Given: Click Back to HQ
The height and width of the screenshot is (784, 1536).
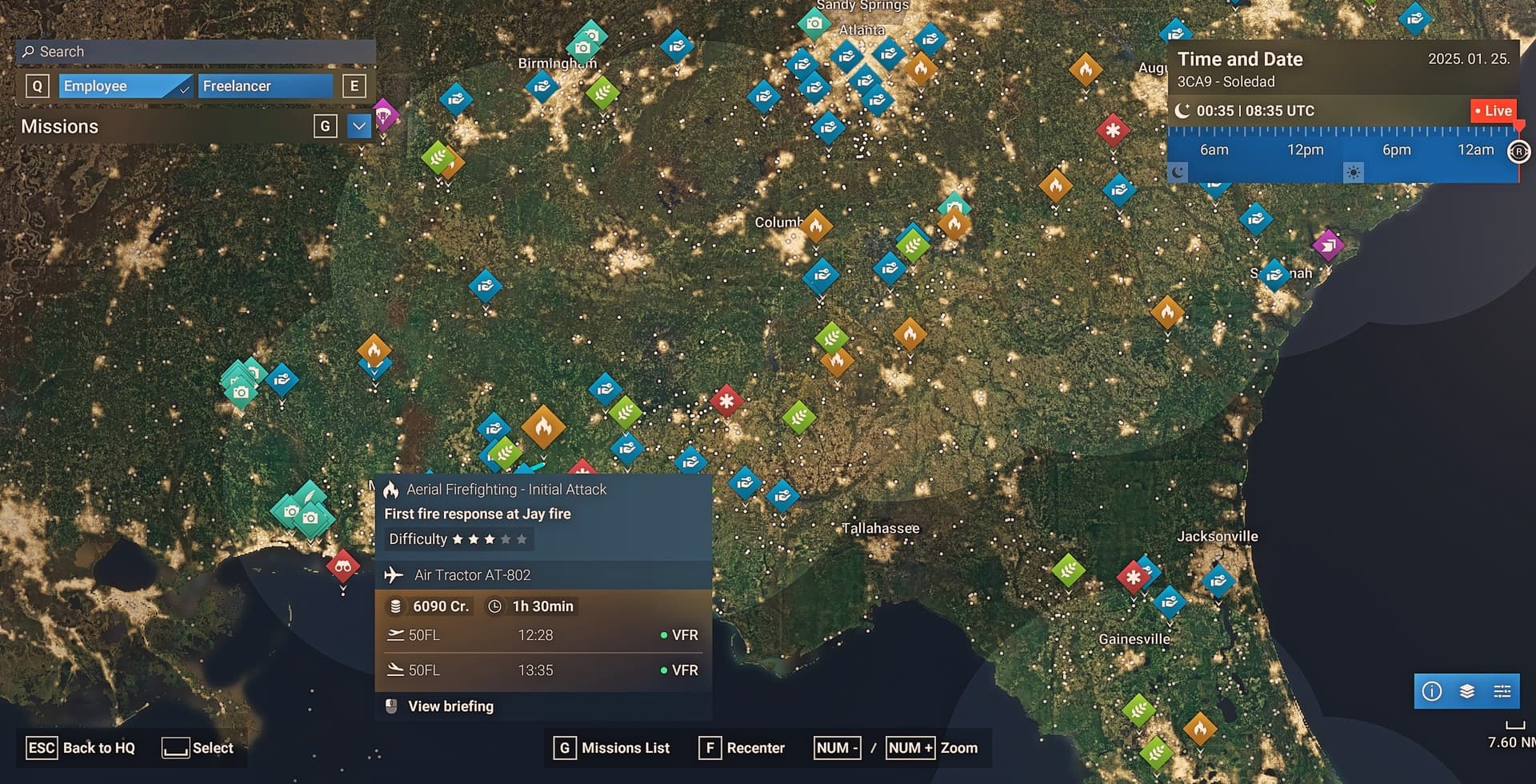Looking at the screenshot, I should [98, 748].
